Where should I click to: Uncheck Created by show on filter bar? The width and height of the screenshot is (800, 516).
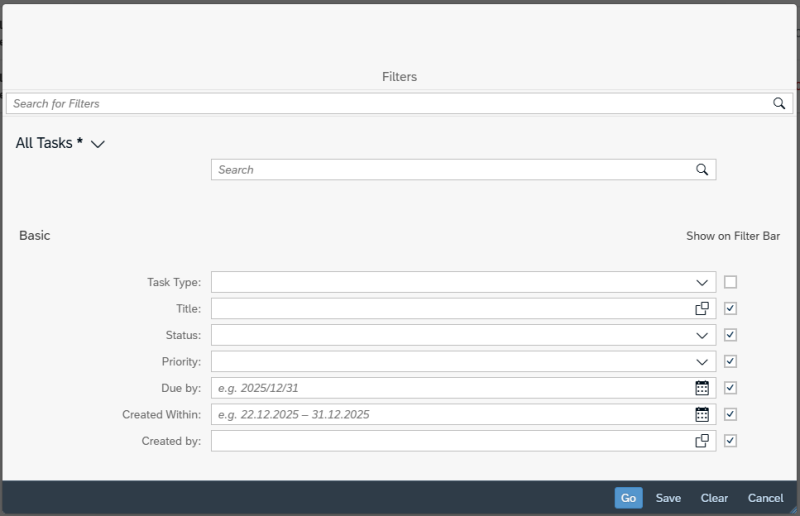[731, 440]
